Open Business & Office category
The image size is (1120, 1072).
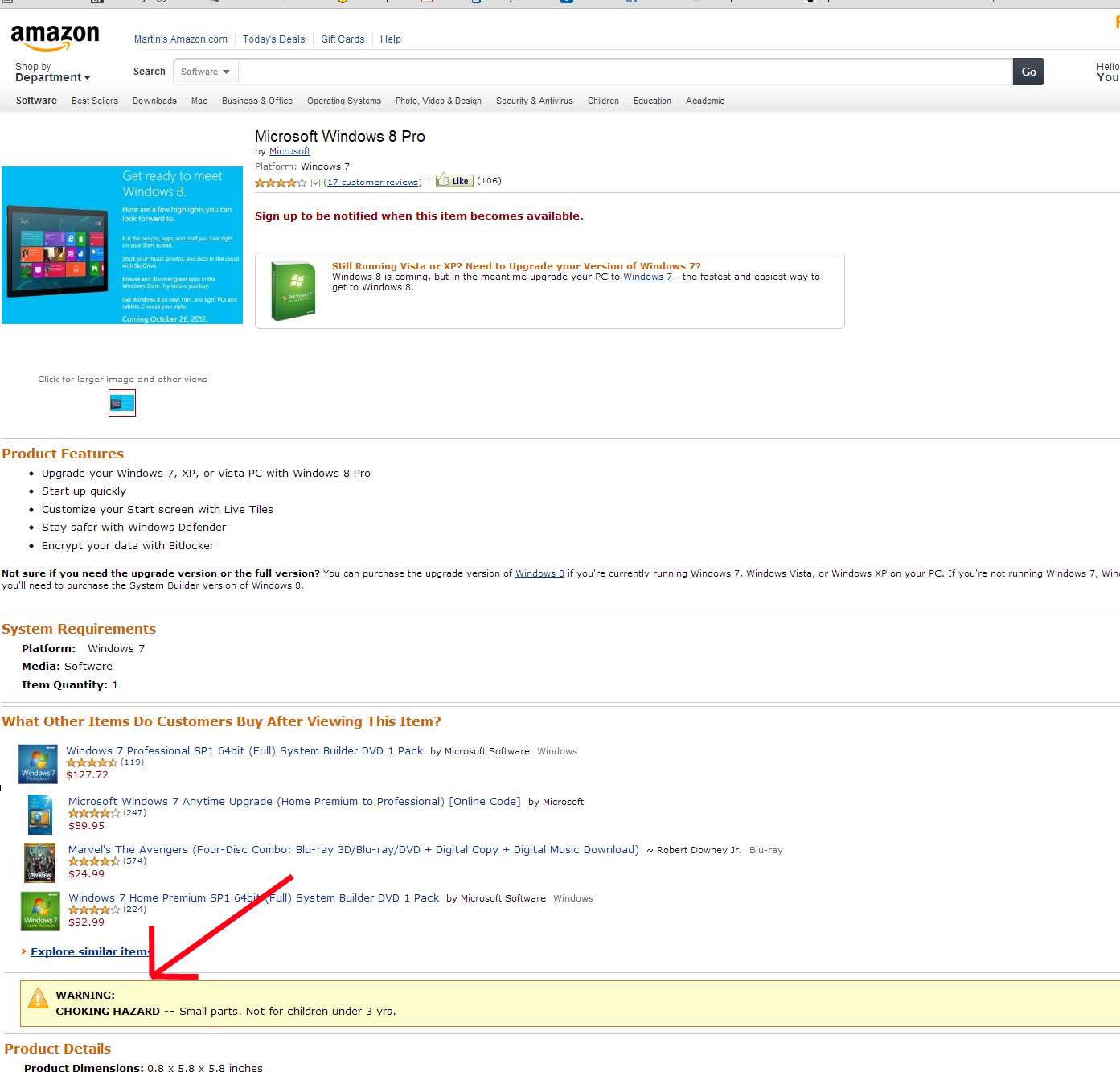[x=257, y=101]
